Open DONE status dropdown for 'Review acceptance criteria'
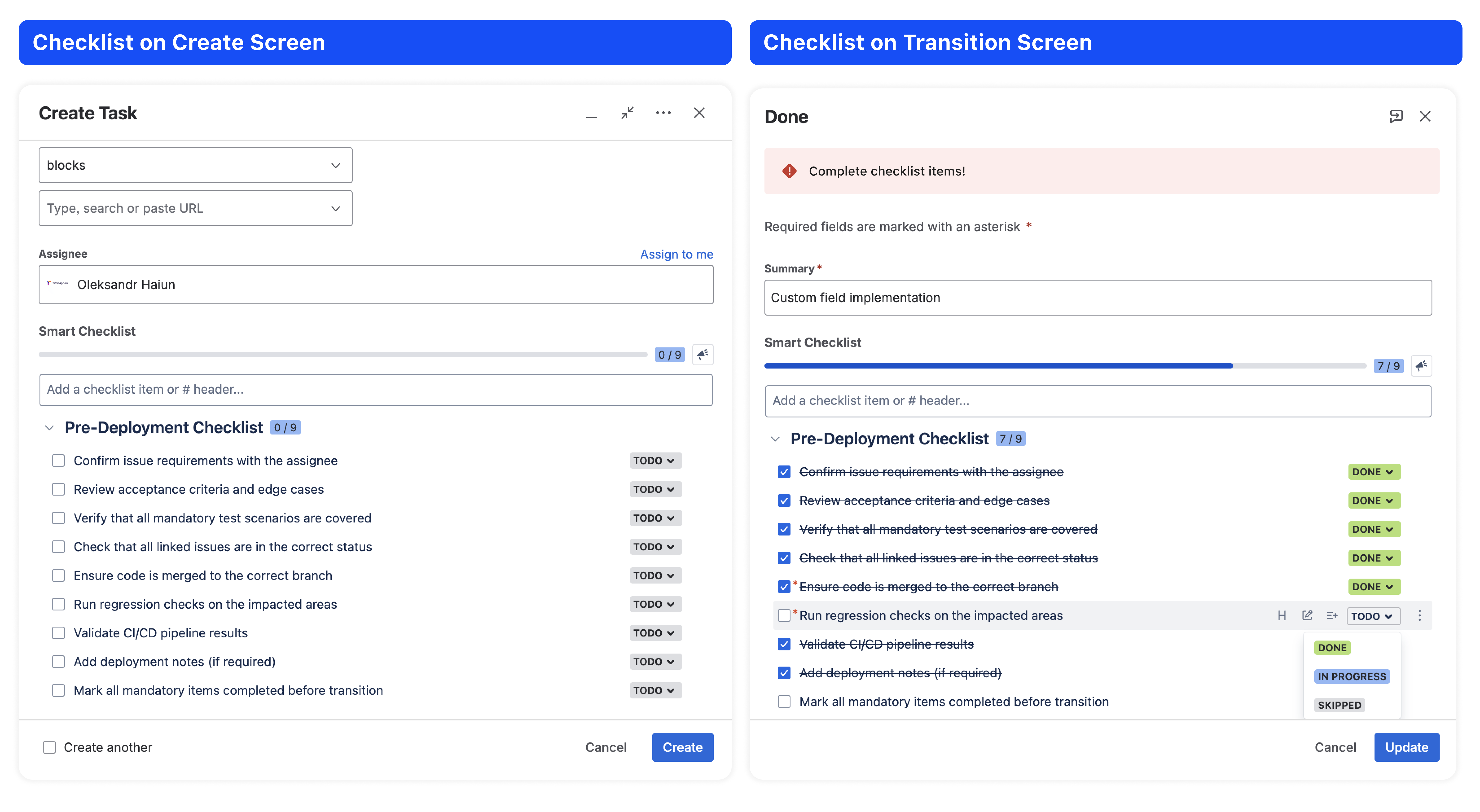This screenshot has width=1480, height=812. tap(1374, 500)
